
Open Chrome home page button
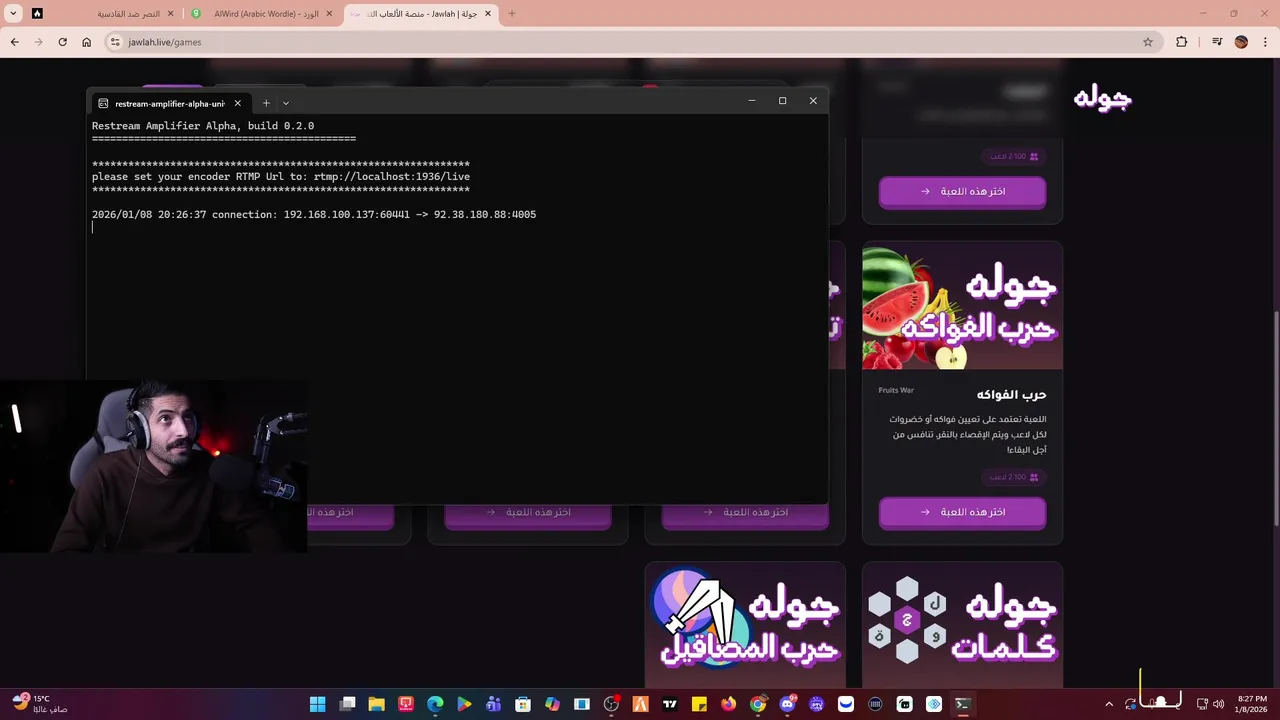coord(86,42)
